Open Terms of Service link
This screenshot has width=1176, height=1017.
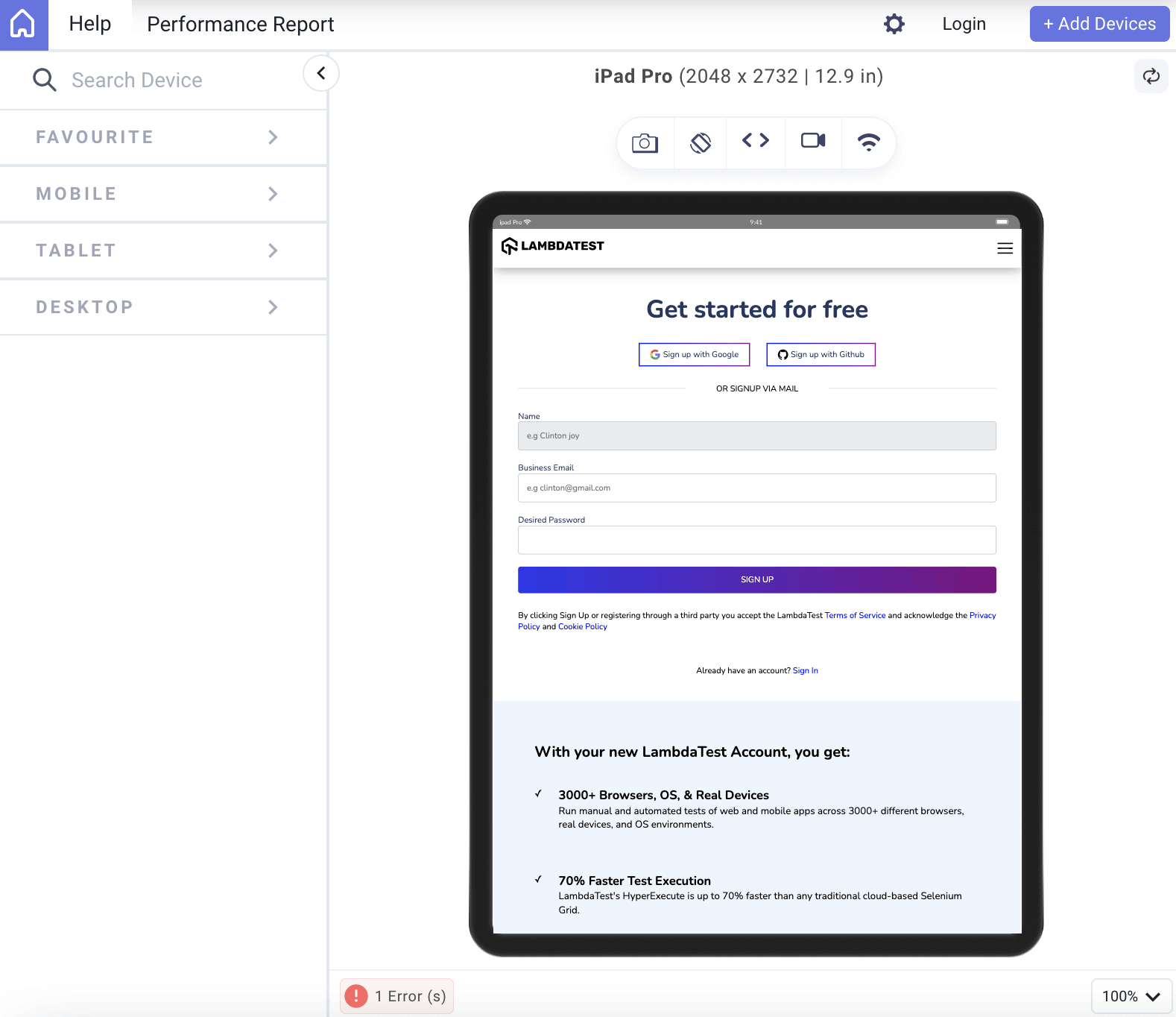pos(855,616)
